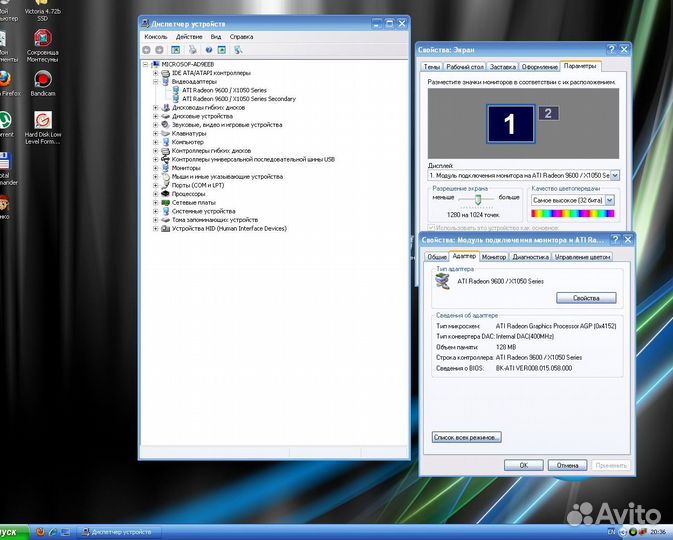This screenshot has height=540, width=673.
Task: Click the scan for hardware changes icon
Action: pyautogui.click(x=238, y=49)
